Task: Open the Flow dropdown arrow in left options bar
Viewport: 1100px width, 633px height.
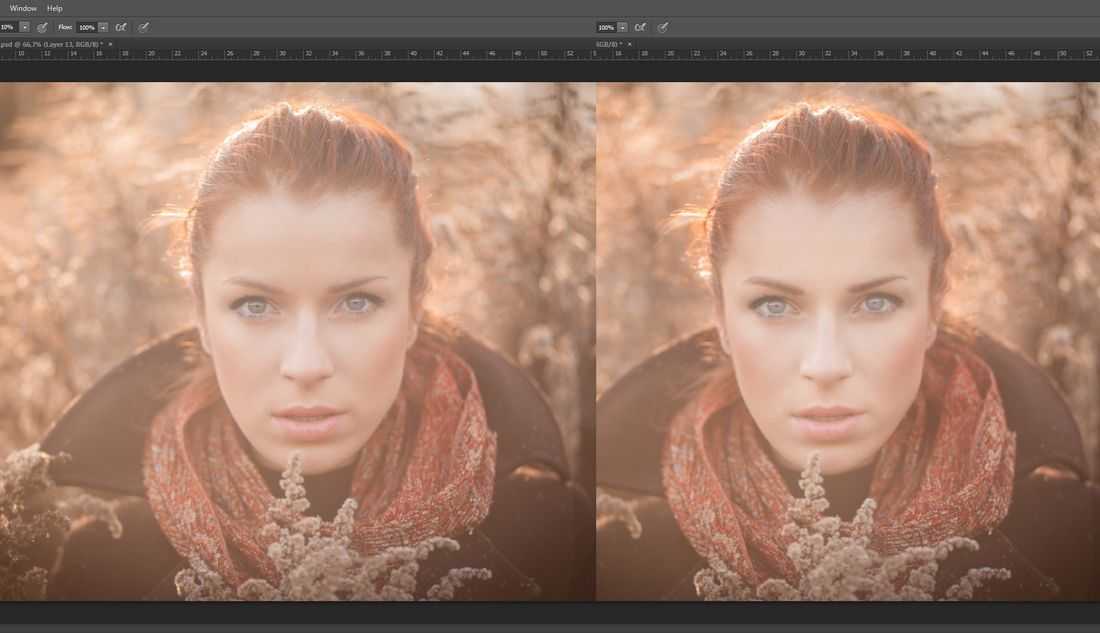Action: tap(103, 27)
